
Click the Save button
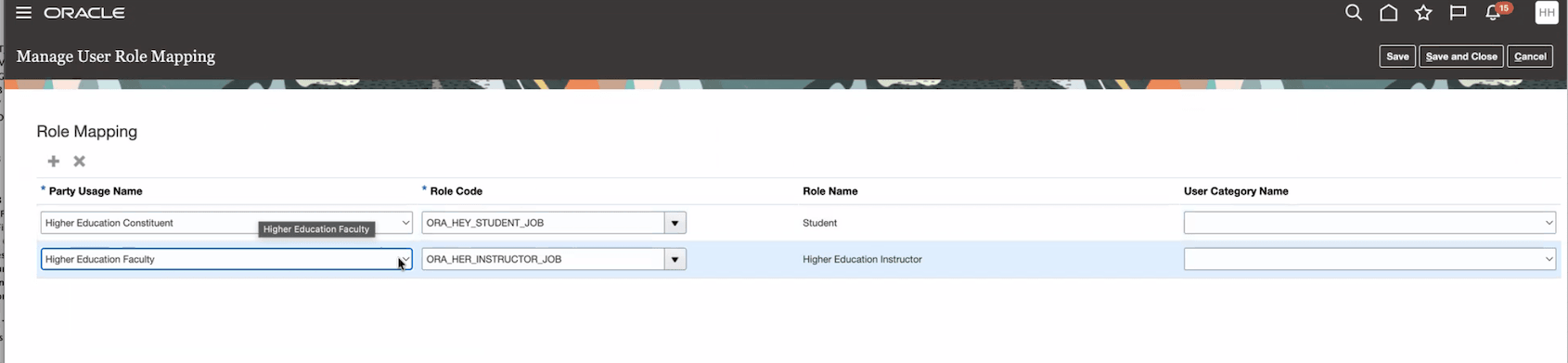pyautogui.click(x=1397, y=57)
